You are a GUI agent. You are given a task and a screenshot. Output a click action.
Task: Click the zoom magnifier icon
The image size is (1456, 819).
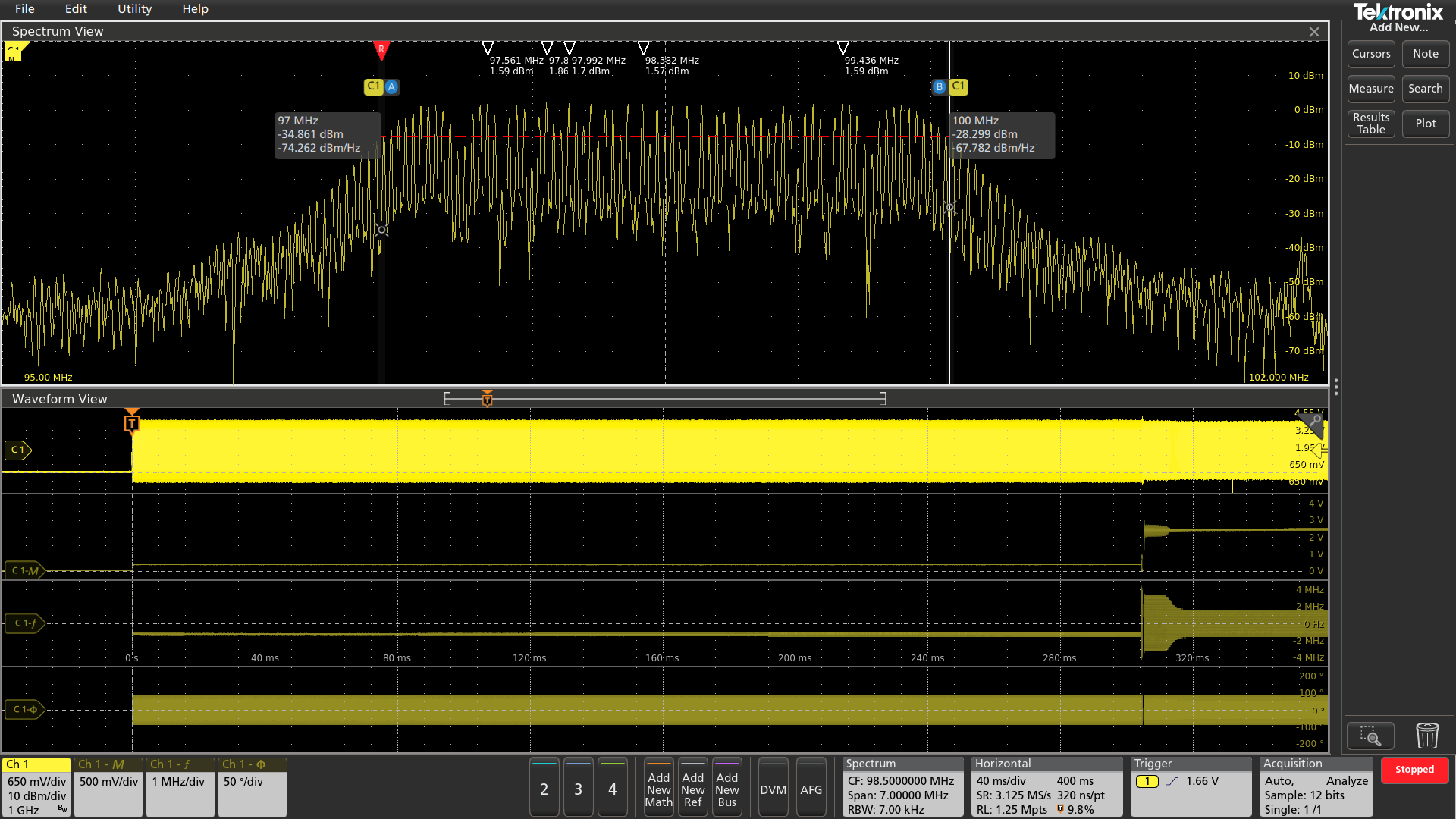pos(1370,736)
